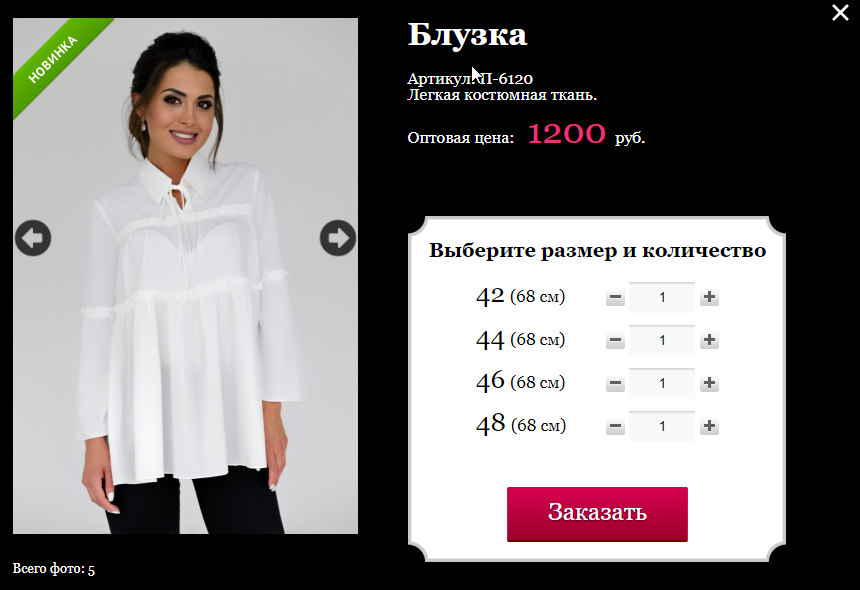Image resolution: width=860 pixels, height=590 pixels.
Task: Increase quantity for size 48
Action: tap(709, 426)
